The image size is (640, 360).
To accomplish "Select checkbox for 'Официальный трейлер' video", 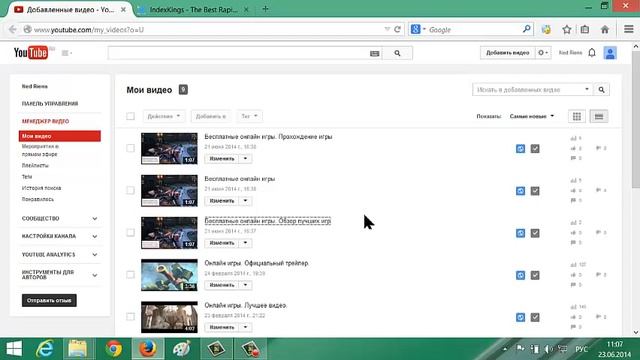I will pos(130,274).
